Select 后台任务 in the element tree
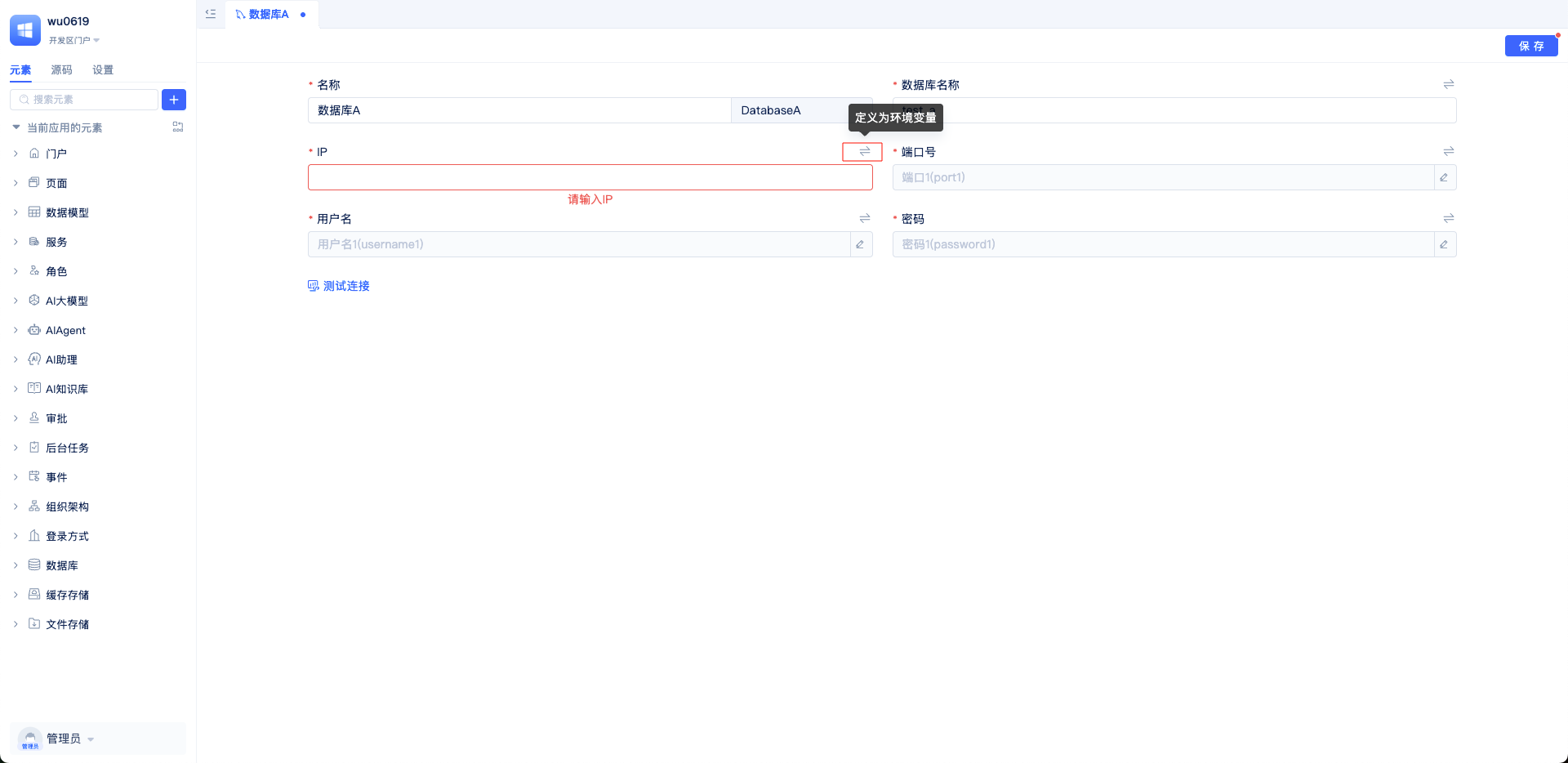 pyautogui.click(x=67, y=448)
